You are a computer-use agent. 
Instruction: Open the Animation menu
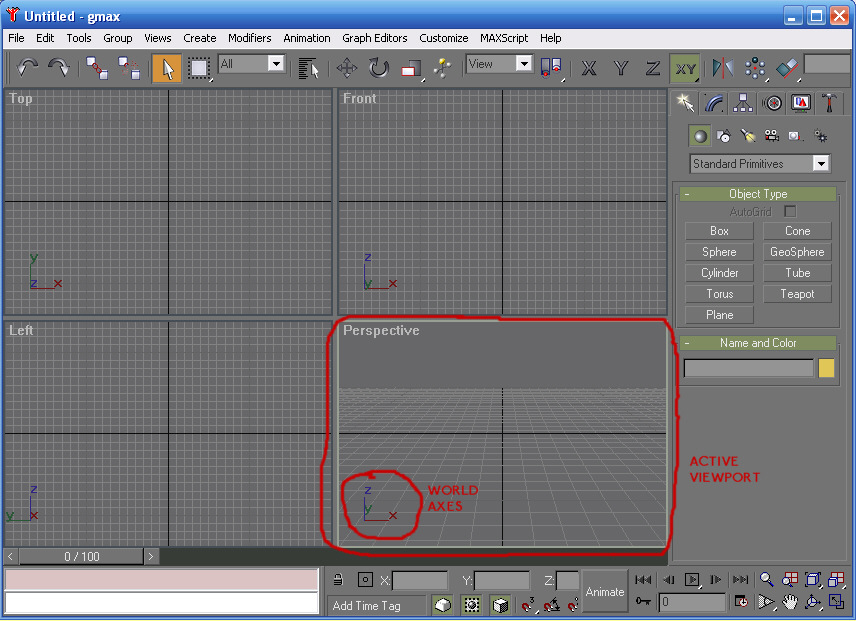point(306,38)
